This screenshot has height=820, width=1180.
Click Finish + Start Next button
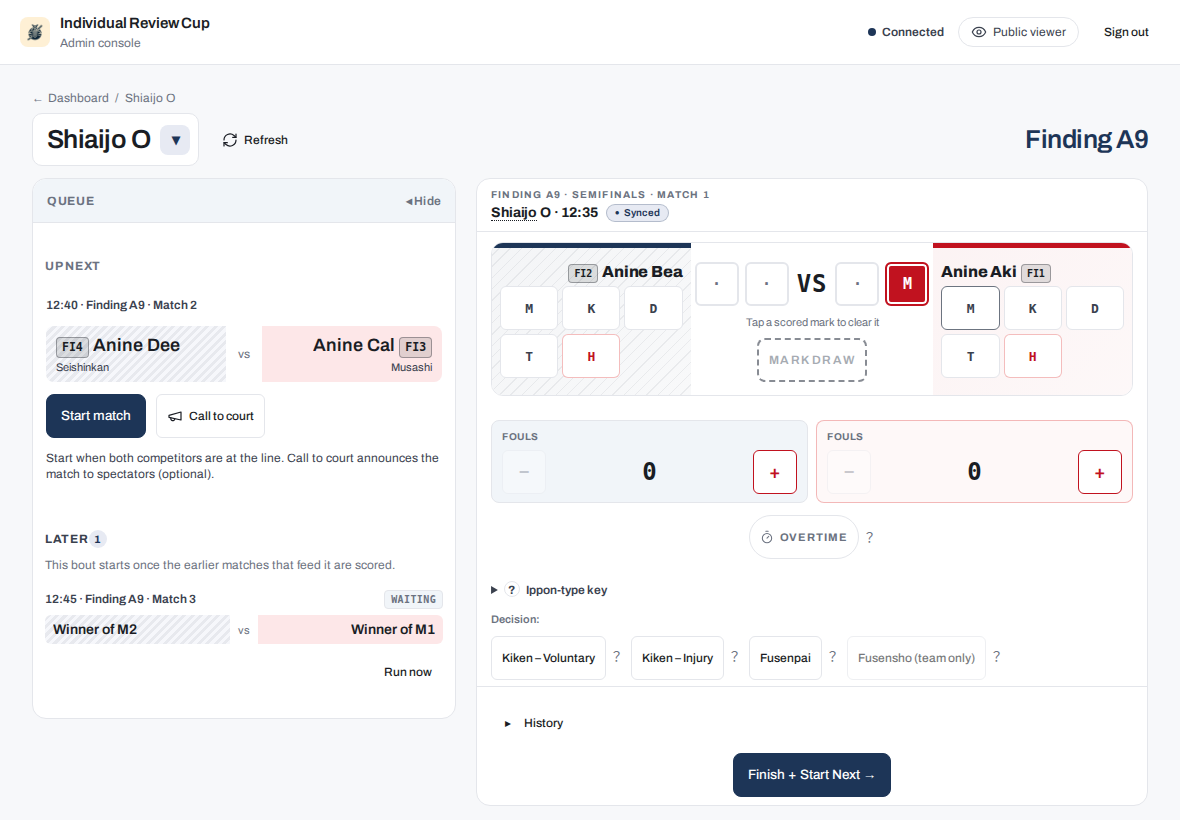coord(811,775)
